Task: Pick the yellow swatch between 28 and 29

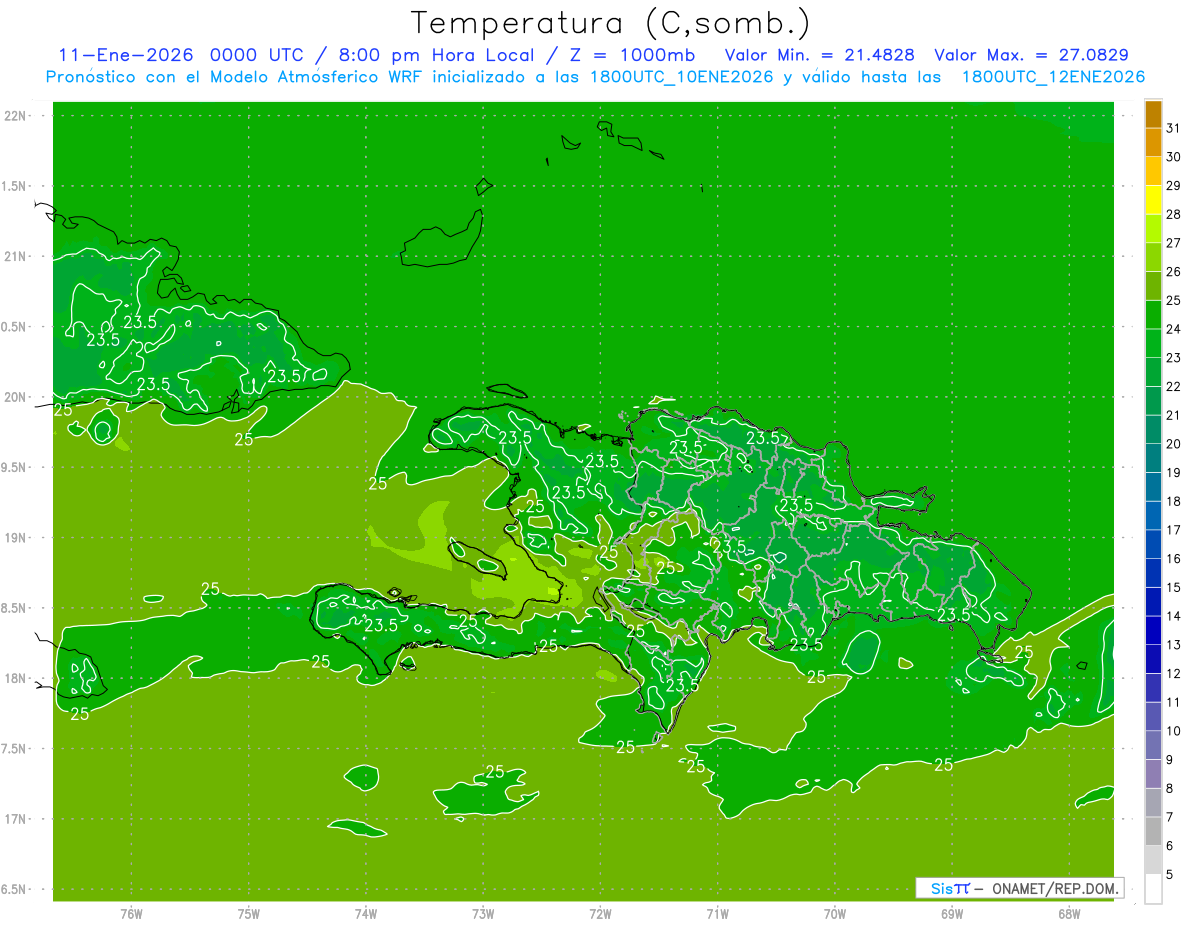Action: (1153, 199)
